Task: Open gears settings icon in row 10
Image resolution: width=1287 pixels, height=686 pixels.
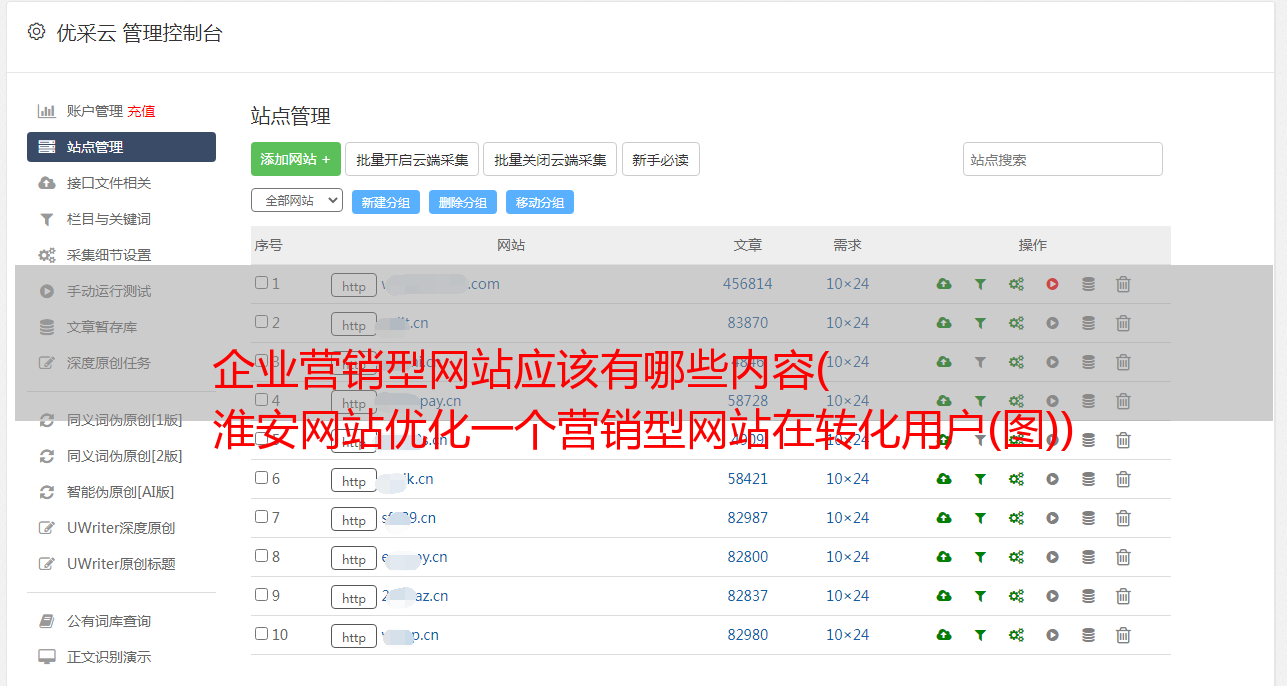Action: [x=1016, y=635]
